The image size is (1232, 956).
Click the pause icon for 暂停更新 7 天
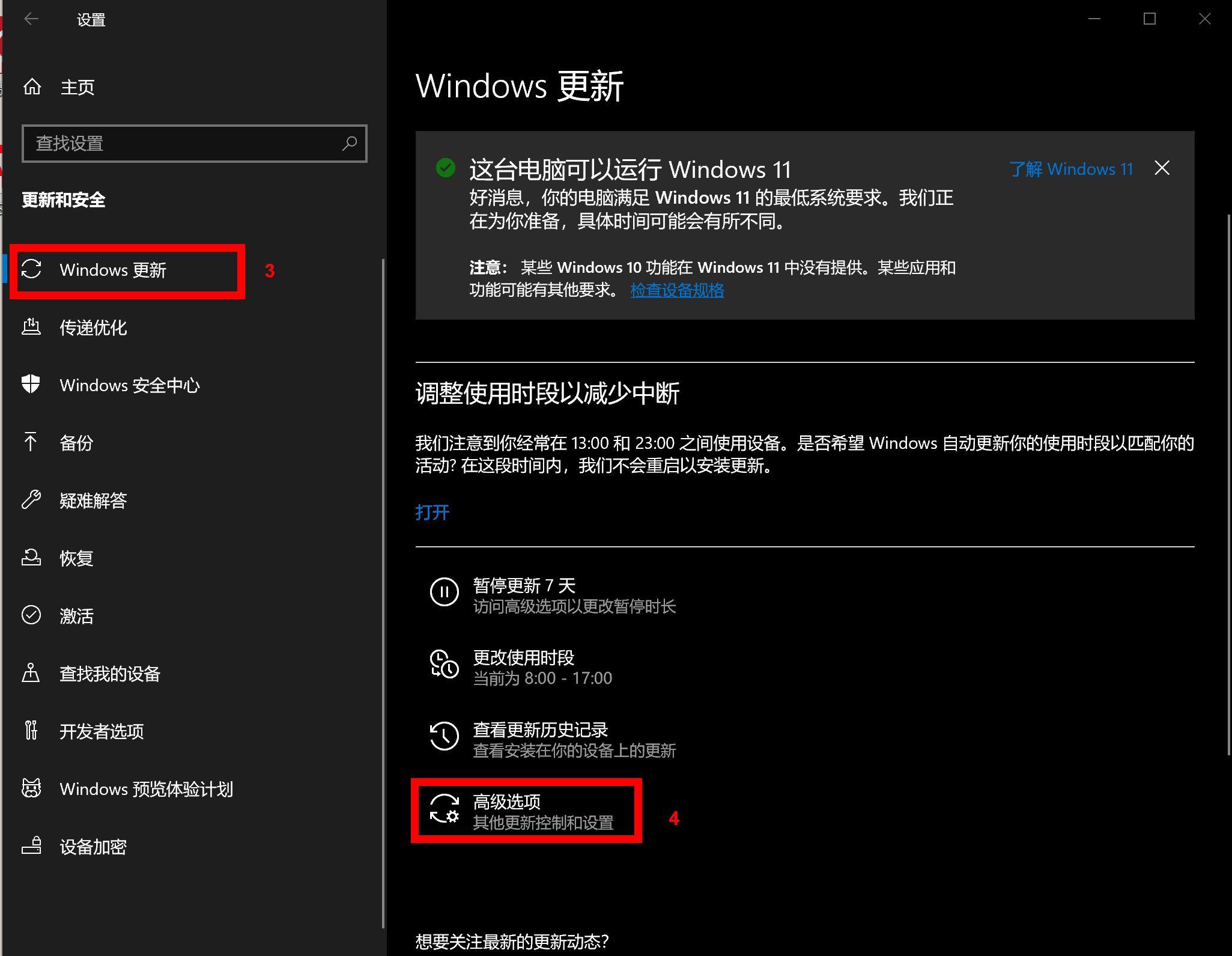coord(445,592)
